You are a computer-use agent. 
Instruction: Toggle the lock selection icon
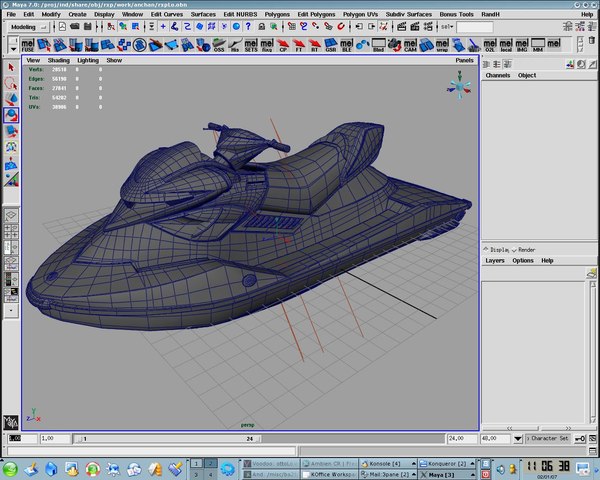(x=261, y=26)
